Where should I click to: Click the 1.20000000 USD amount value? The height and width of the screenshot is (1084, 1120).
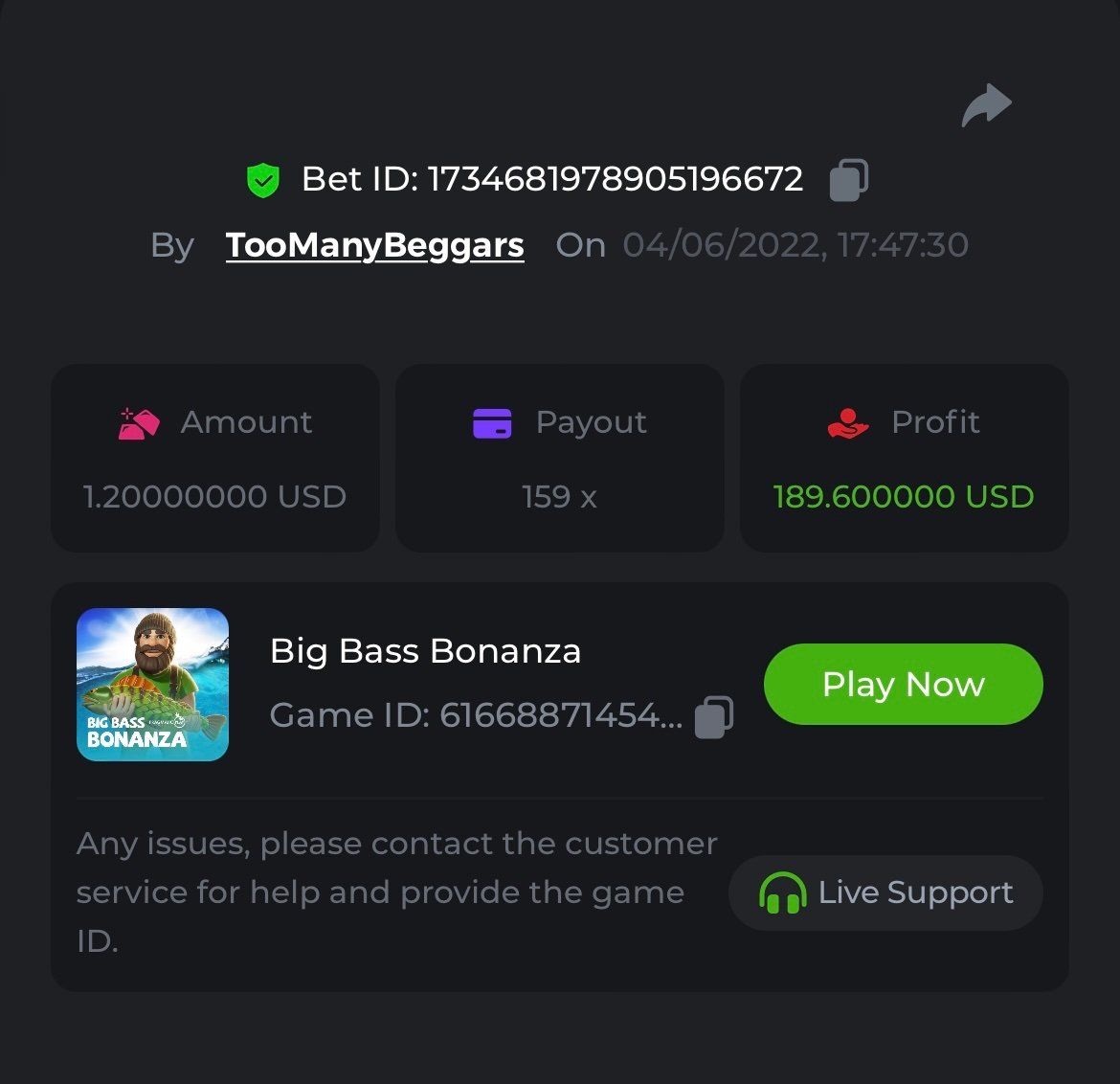click(x=214, y=497)
